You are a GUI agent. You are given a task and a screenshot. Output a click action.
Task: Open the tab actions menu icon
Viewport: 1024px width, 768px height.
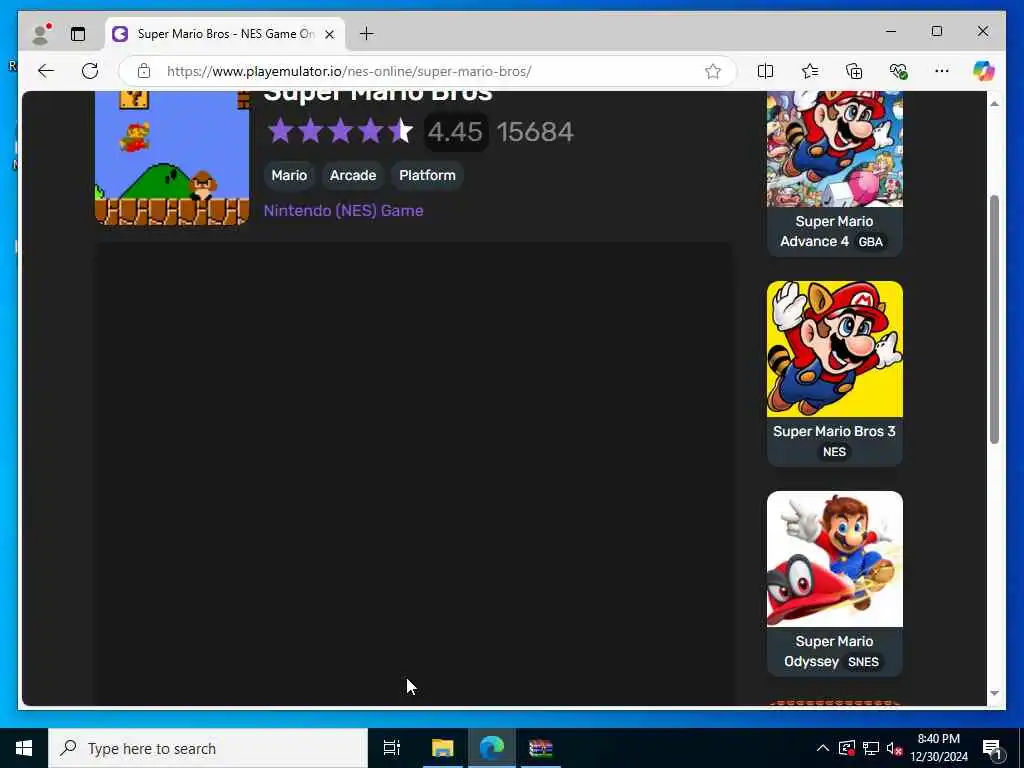[78, 34]
